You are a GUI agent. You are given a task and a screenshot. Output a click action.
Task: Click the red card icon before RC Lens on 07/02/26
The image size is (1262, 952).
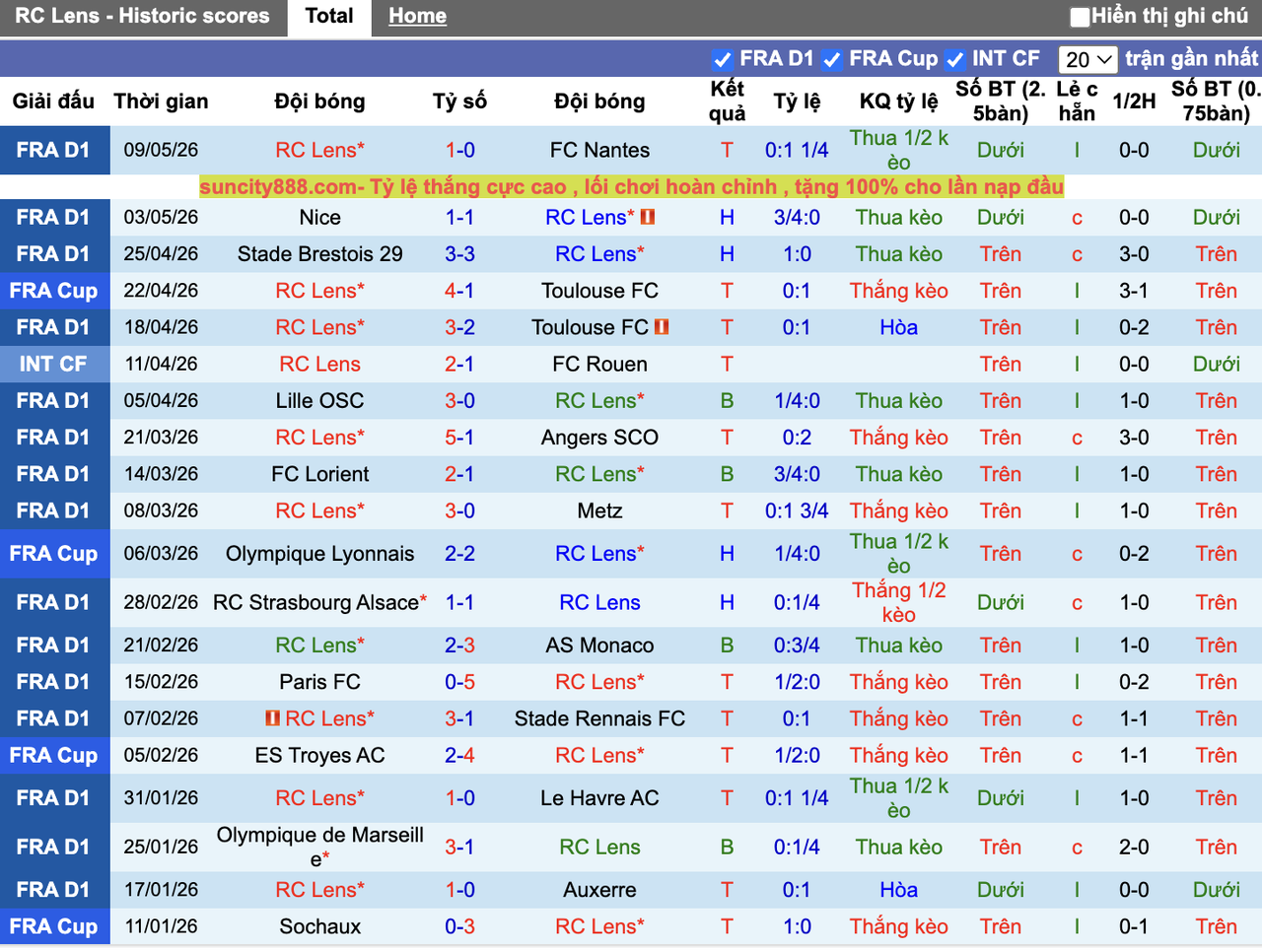273,718
